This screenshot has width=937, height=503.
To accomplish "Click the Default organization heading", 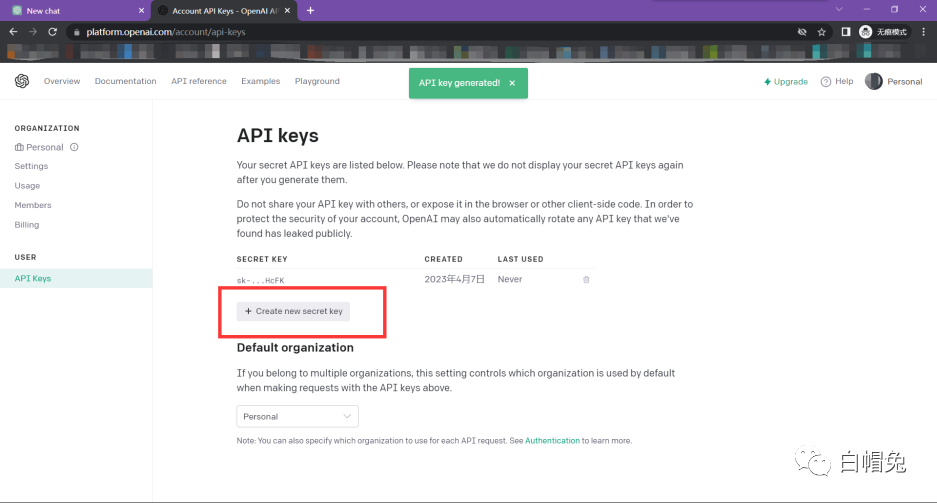I will point(295,348).
